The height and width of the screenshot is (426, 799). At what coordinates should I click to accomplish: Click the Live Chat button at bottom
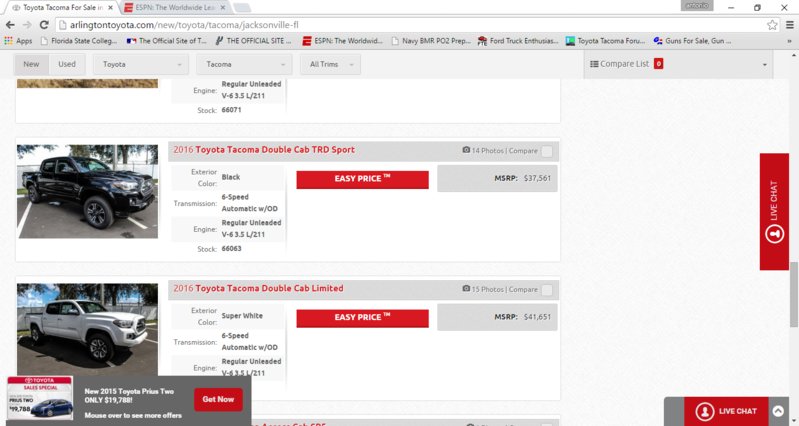[x=726, y=411]
